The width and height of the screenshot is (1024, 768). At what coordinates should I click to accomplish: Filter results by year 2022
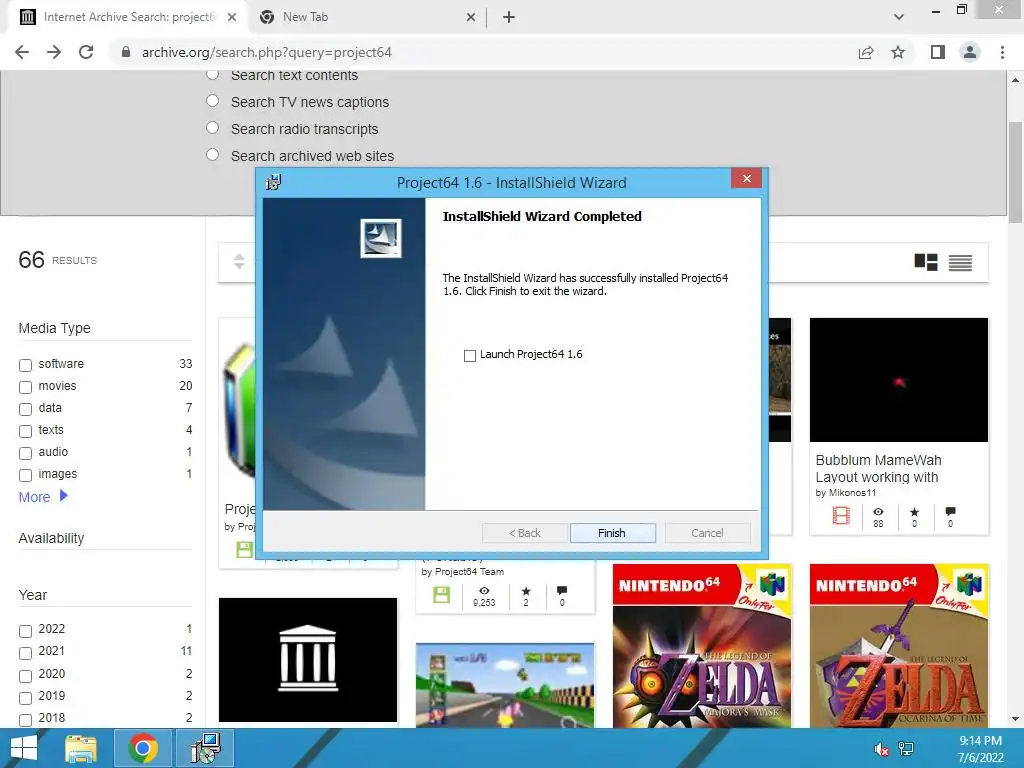[x=25, y=632]
